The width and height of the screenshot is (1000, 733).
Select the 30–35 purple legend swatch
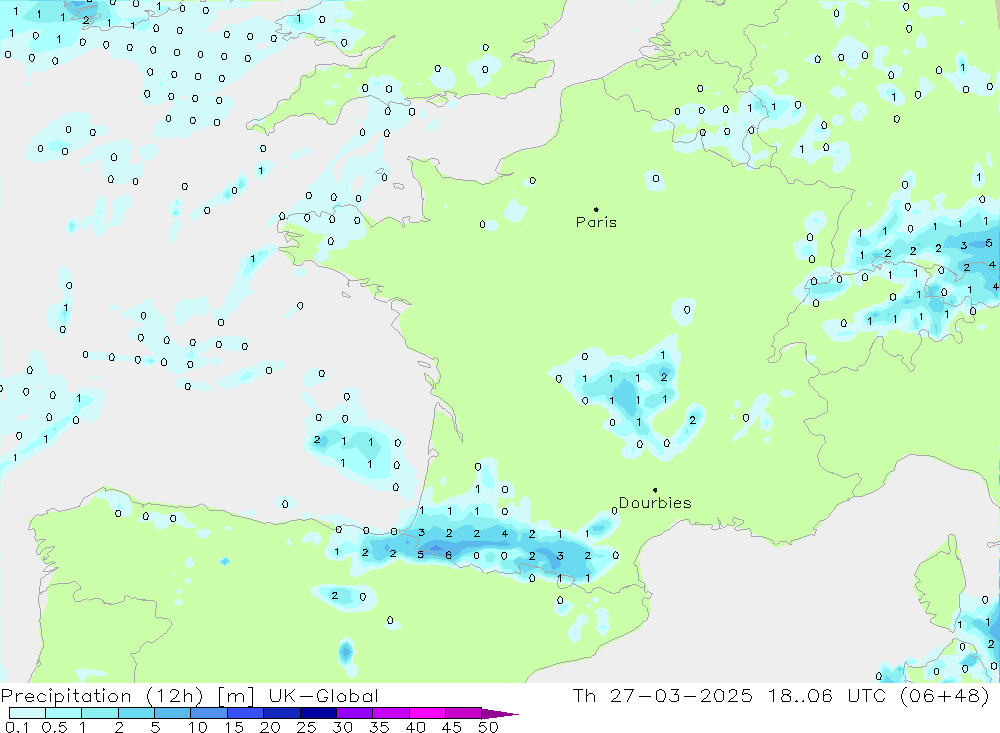pyautogui.click(x=354, y=713)
